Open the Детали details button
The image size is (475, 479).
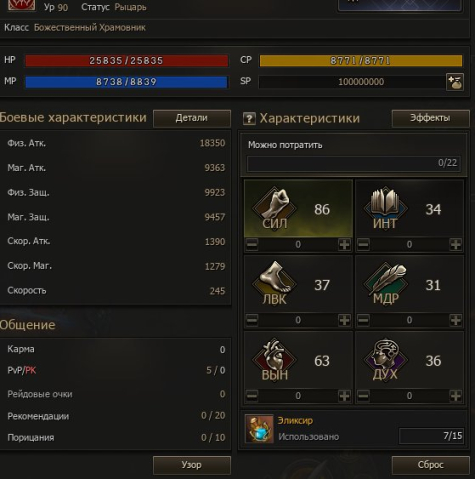point(192,118)
